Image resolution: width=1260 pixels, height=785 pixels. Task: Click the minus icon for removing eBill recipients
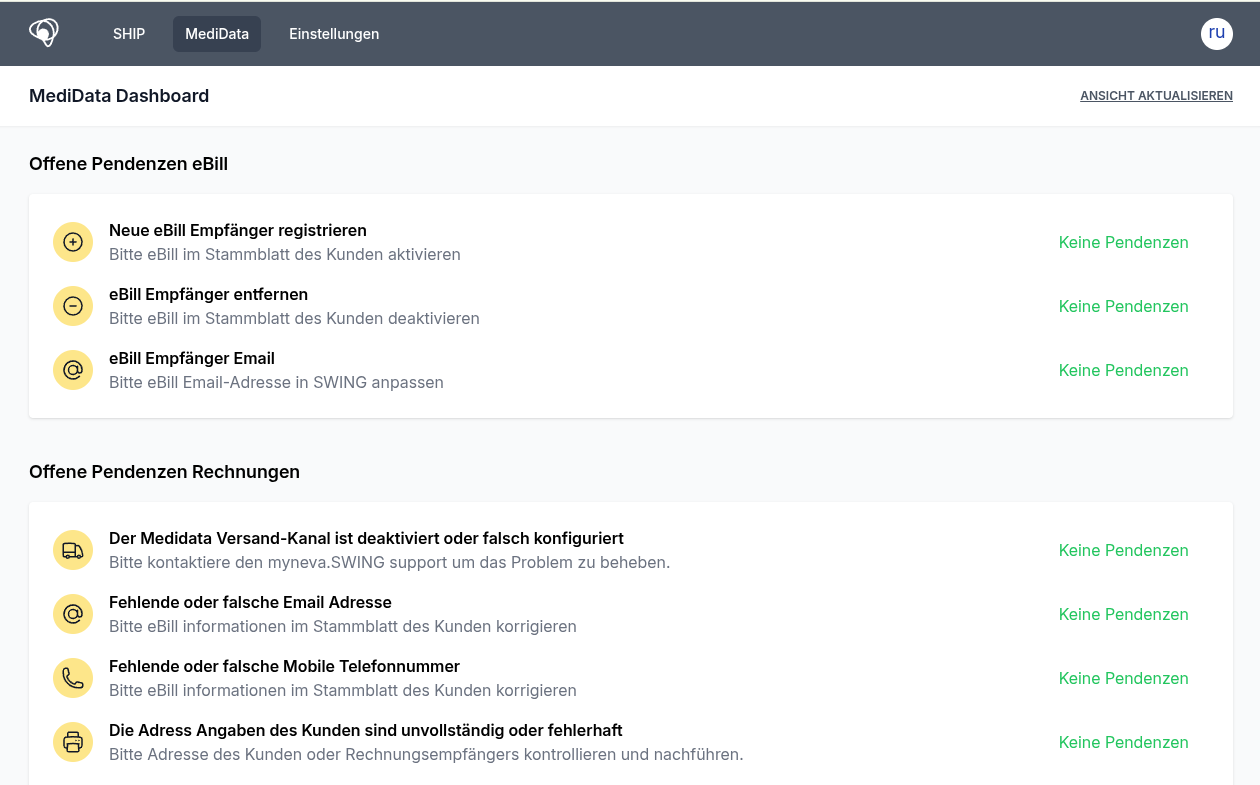pos(73,306)
